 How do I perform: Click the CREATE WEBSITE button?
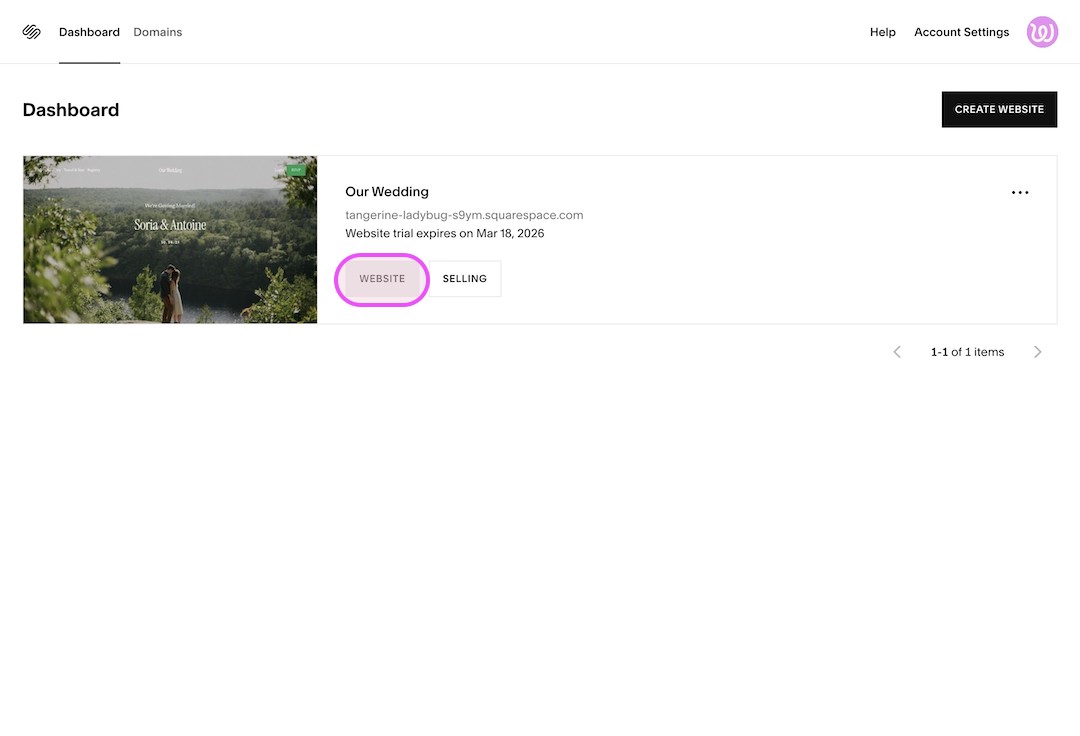point(999,109)
